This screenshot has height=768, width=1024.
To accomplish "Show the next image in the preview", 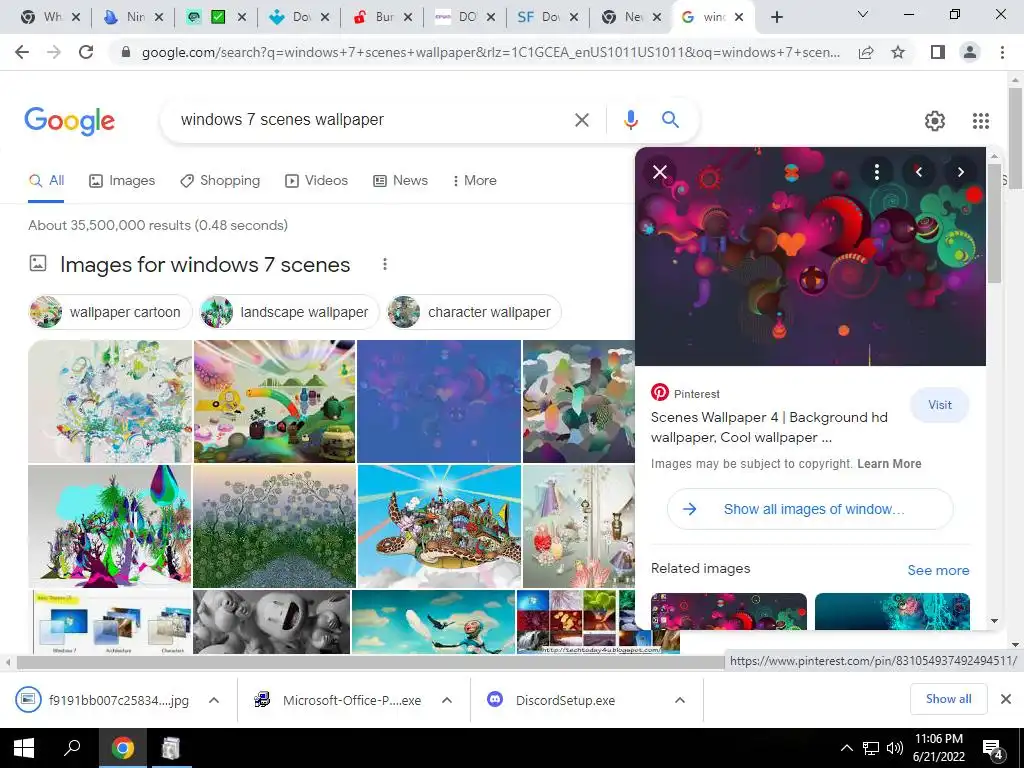I will [x=960, y=172].
